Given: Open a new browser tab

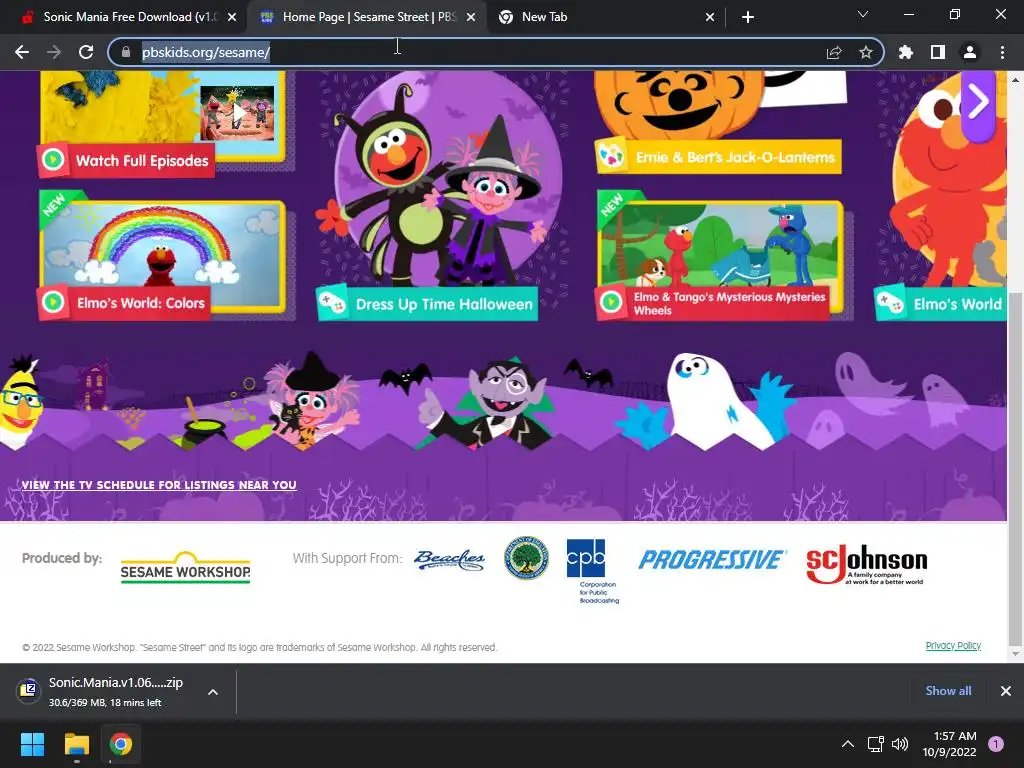Looking at the screenshot, I should 748,17.
